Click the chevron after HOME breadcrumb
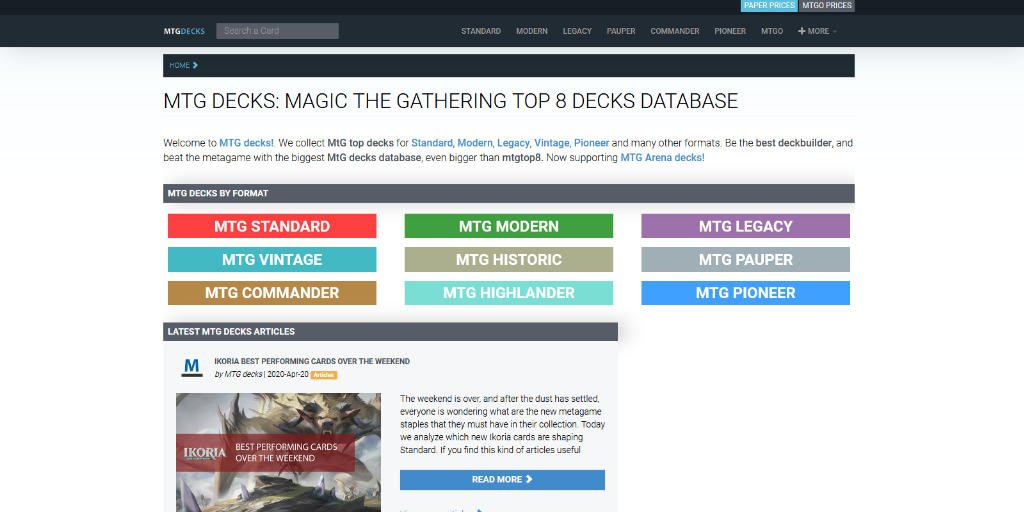This screenshot has width=1024, height=512. click(195, 65)
